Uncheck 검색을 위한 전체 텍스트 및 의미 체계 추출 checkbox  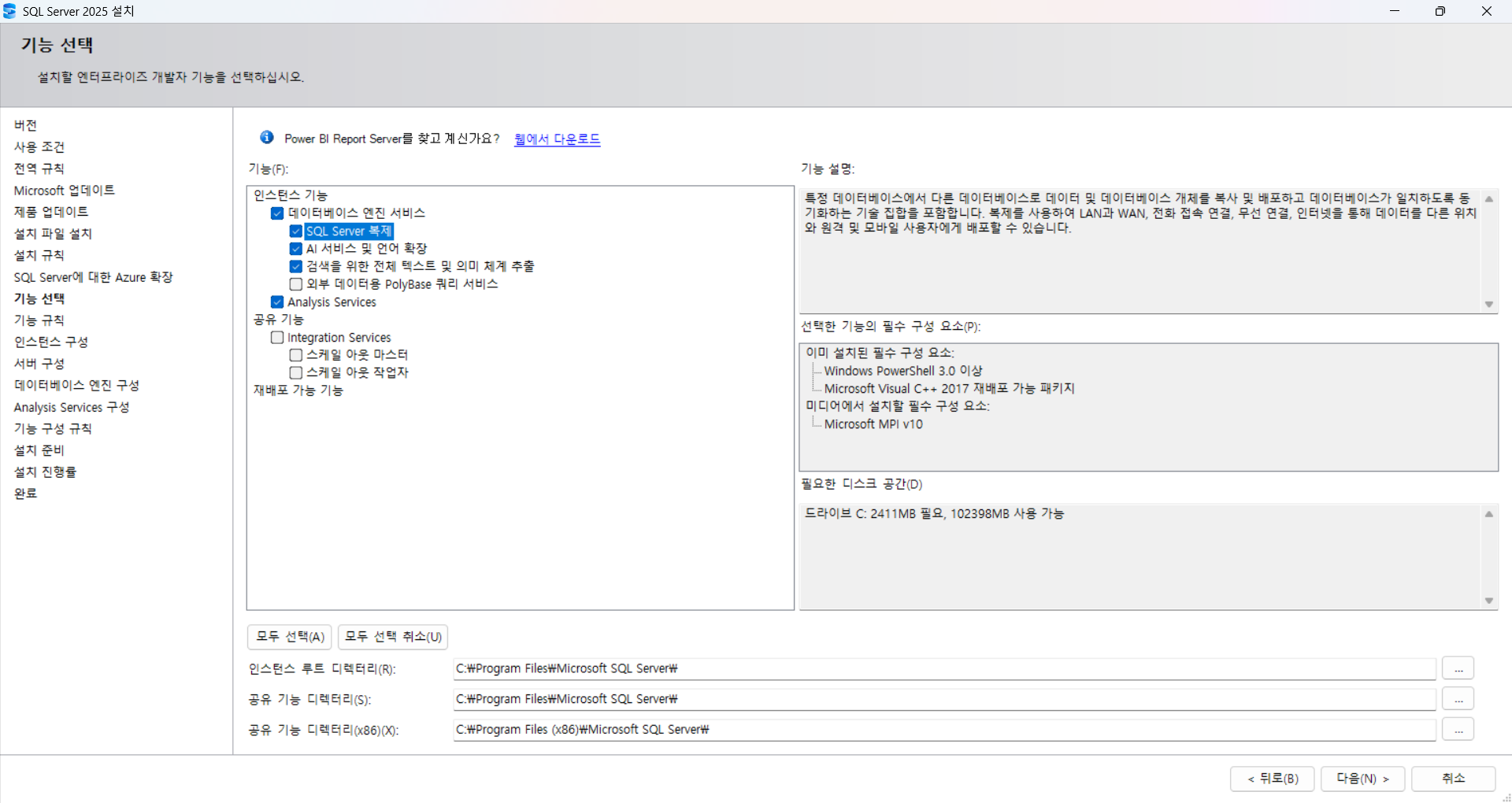[x=296, y=267]
